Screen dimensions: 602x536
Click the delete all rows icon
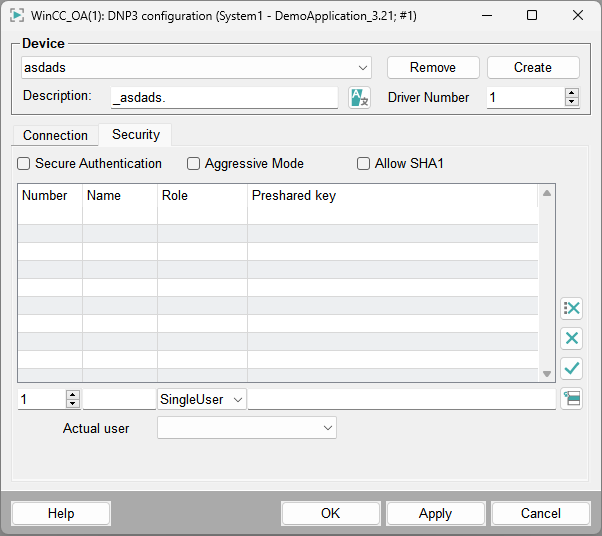[572, 308]
